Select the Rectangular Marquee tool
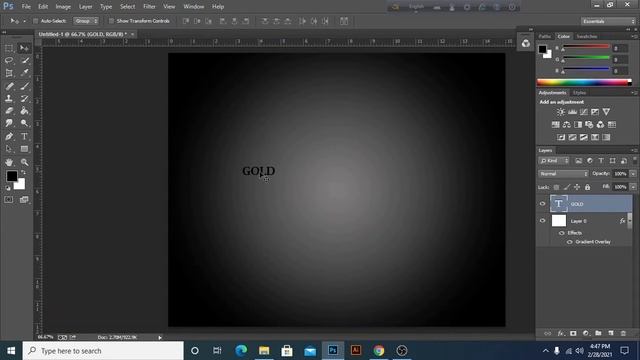640x360 pixels. 9,49
